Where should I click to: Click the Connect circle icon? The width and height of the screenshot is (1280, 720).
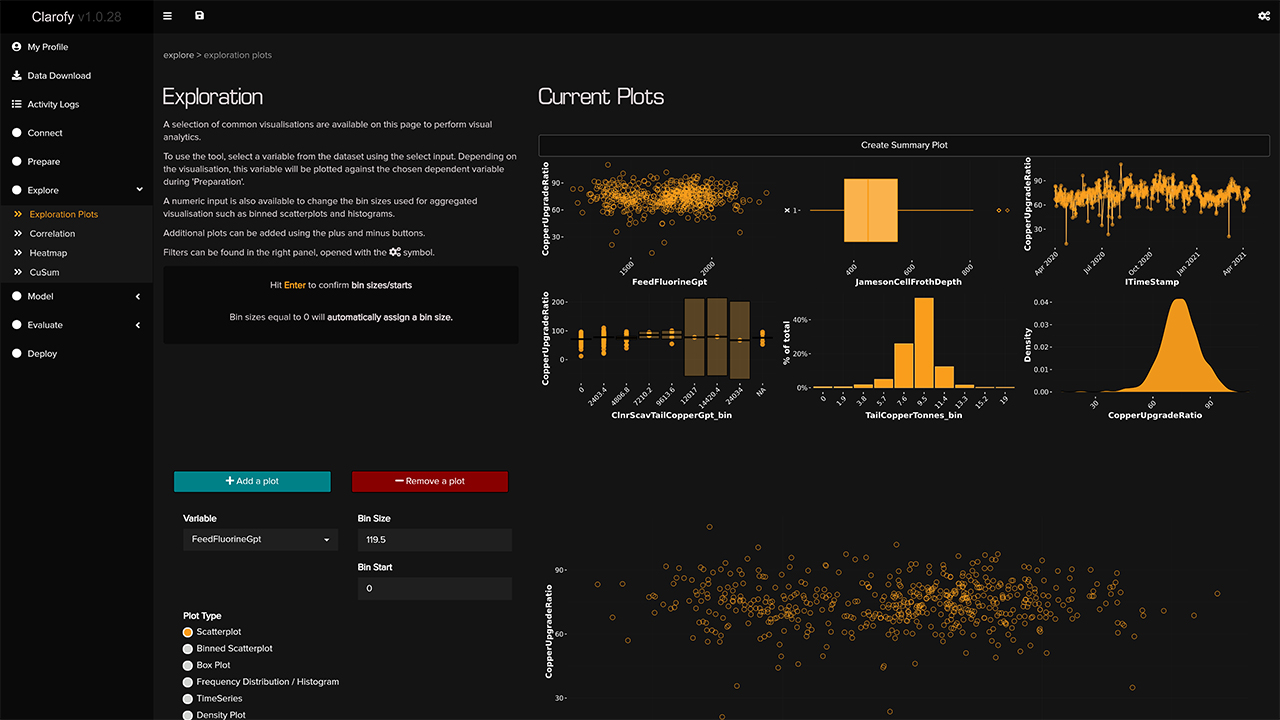click(17, 133)
